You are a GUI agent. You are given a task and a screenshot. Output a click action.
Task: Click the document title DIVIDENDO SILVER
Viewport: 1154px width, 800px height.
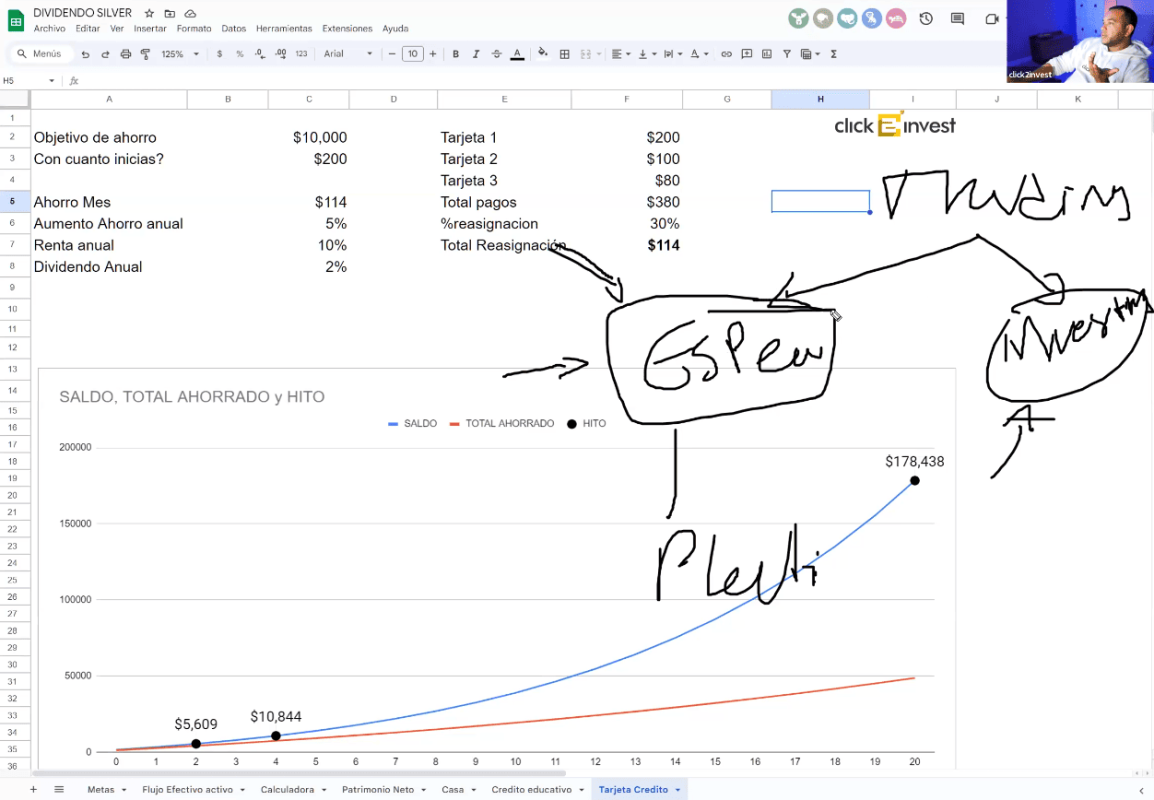[82, 13]
